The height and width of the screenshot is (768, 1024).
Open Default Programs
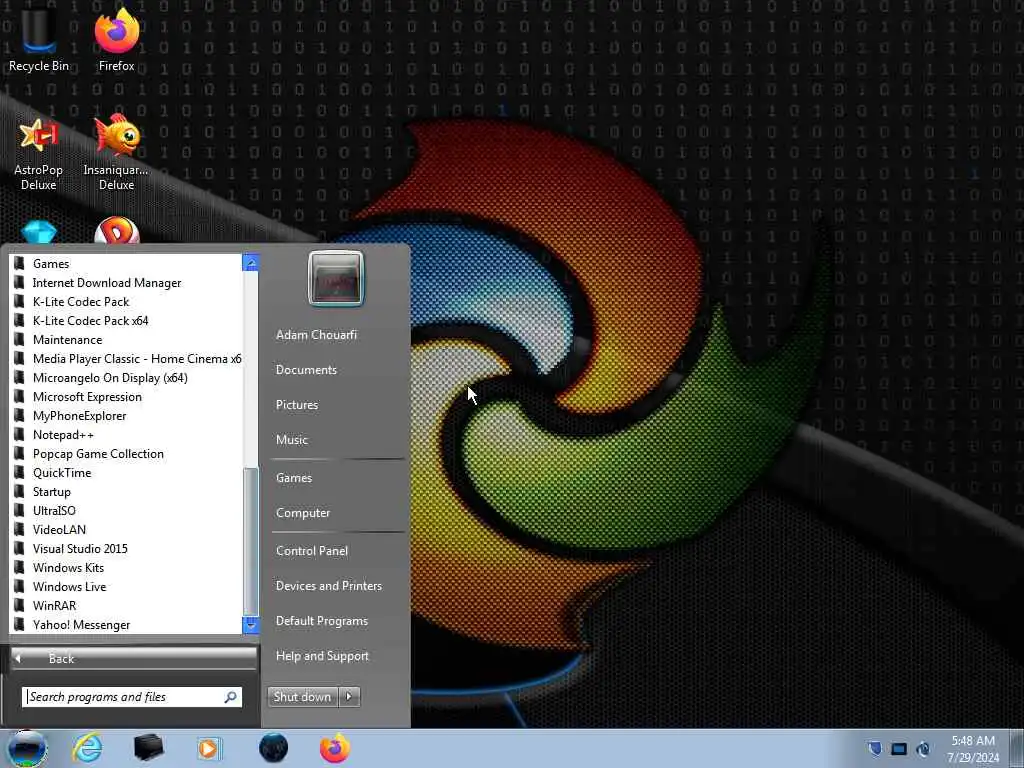pos(322,621)
